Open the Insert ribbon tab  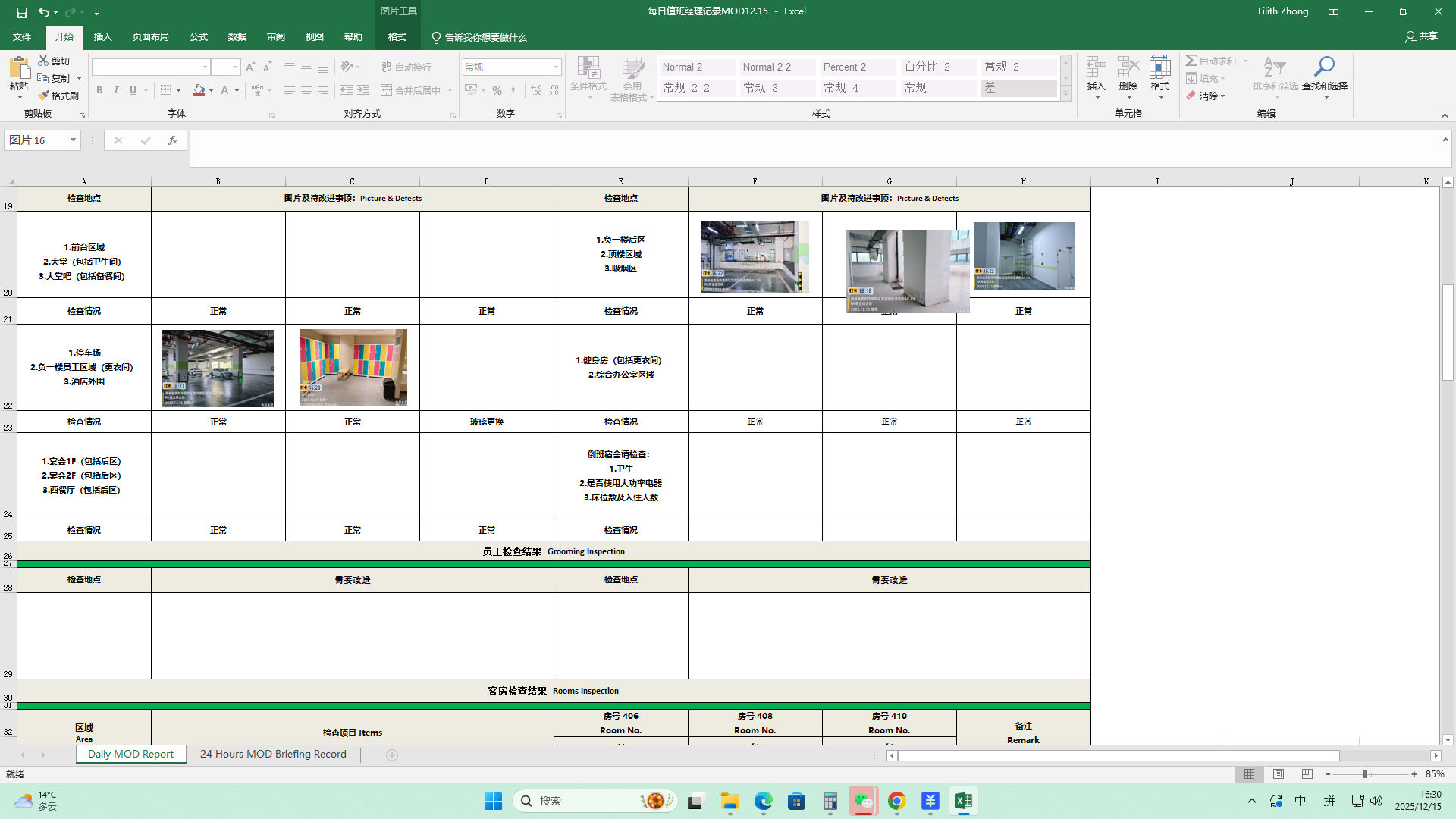[x=102, y=37]
